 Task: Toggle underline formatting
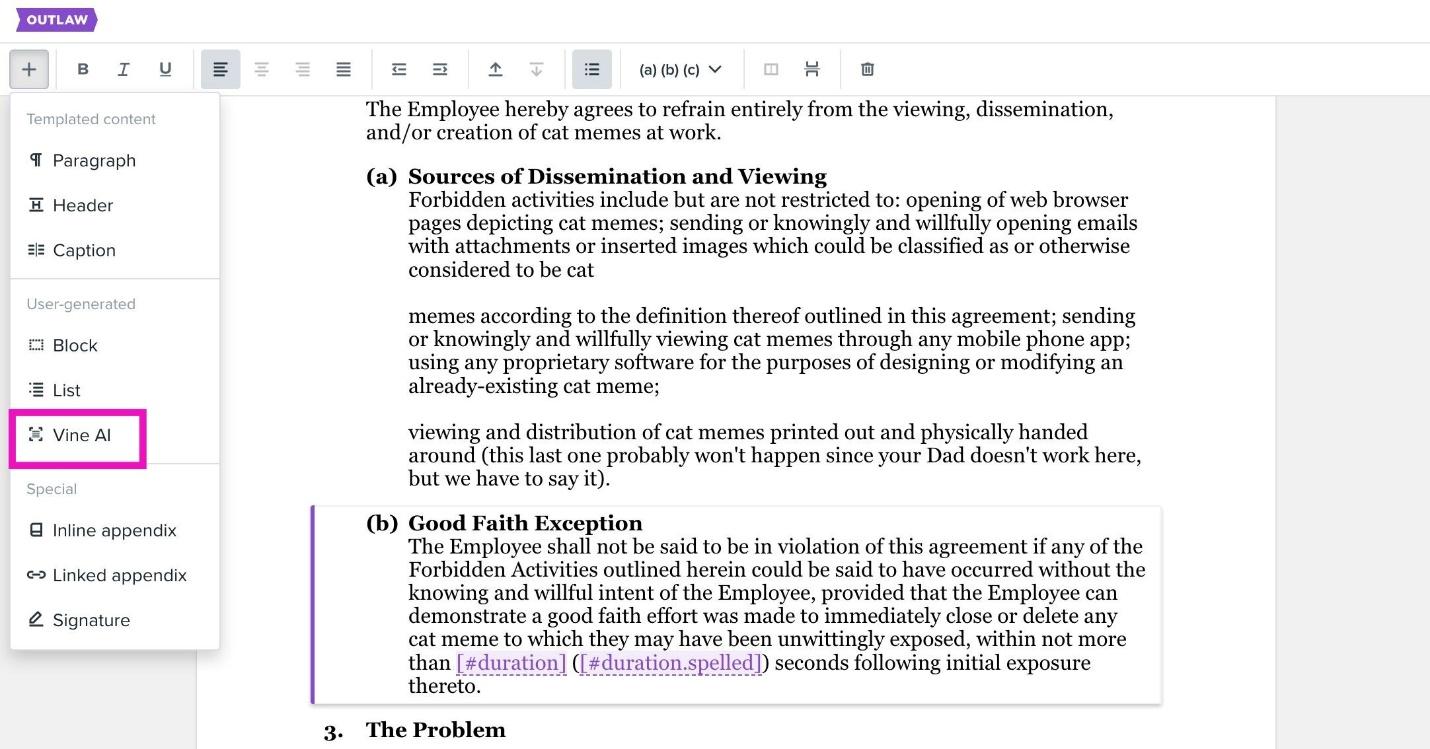[165, 69]
